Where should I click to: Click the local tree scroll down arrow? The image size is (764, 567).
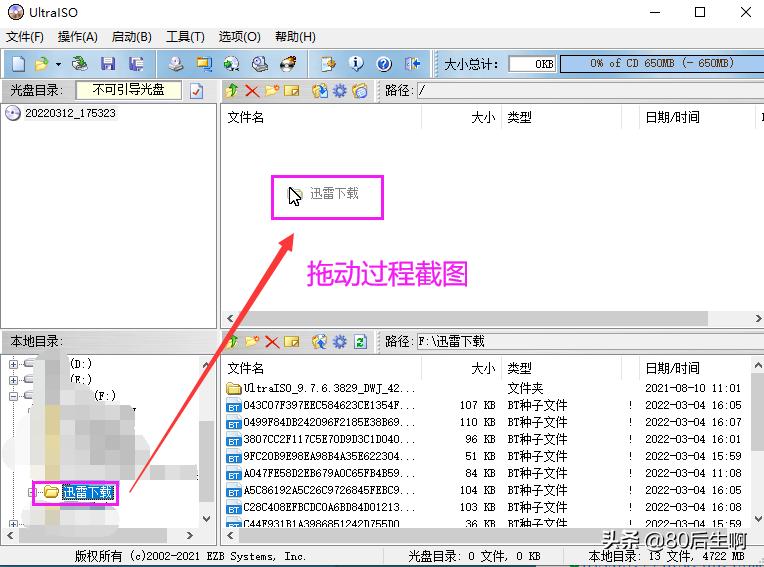206,519
